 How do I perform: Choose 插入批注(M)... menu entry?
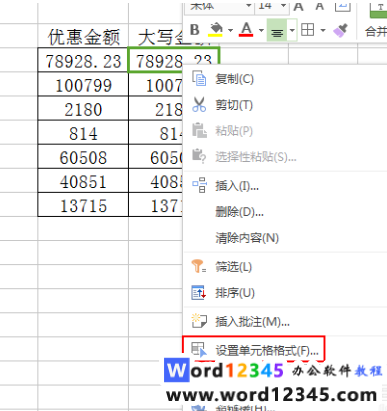[286, 322]
